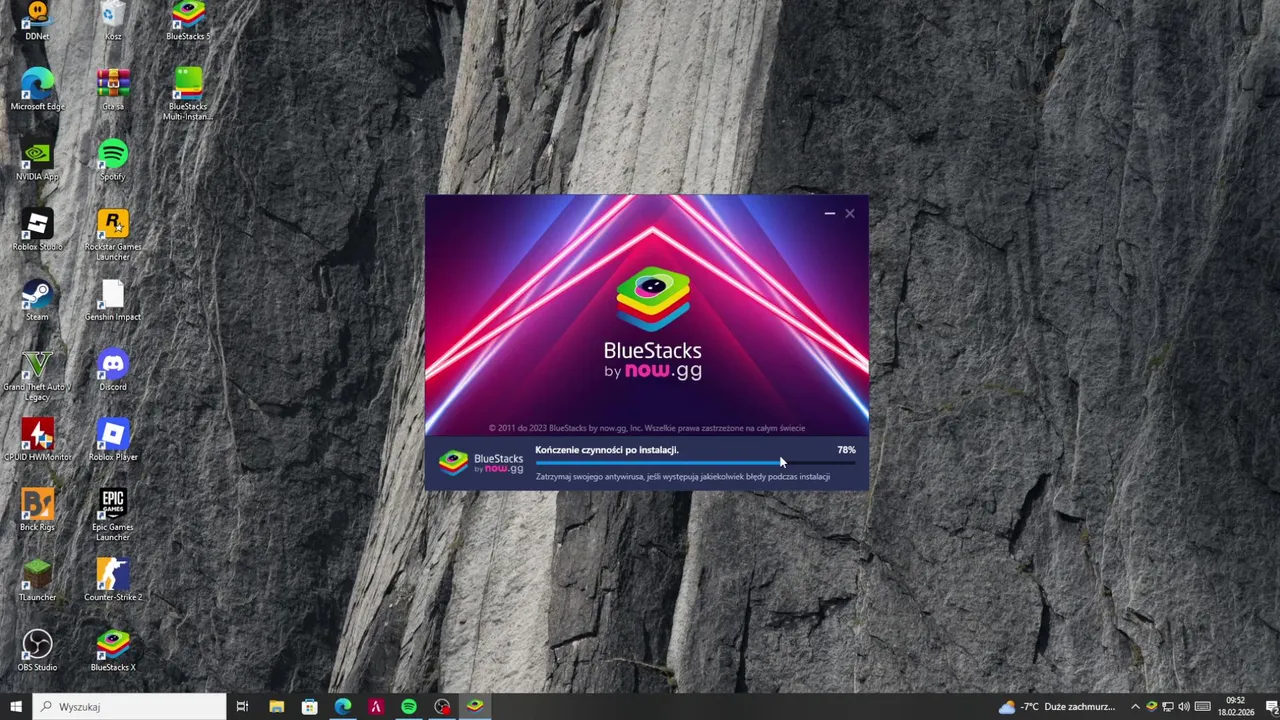Open the Grand Theft Auto V Legacy icon
1280x720 pixels.
[37, 375]
